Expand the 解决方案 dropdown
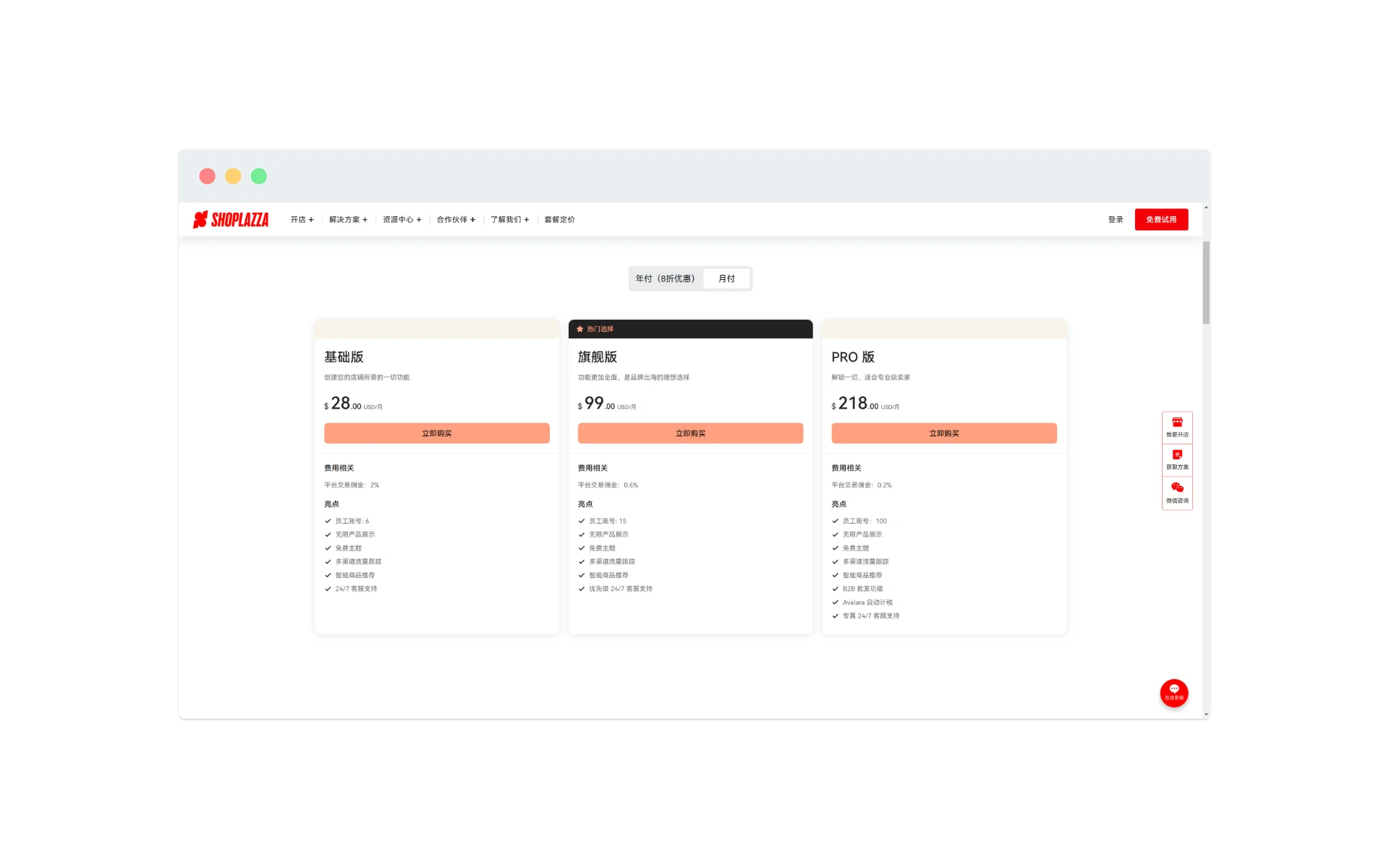 [x=348, y=219]
